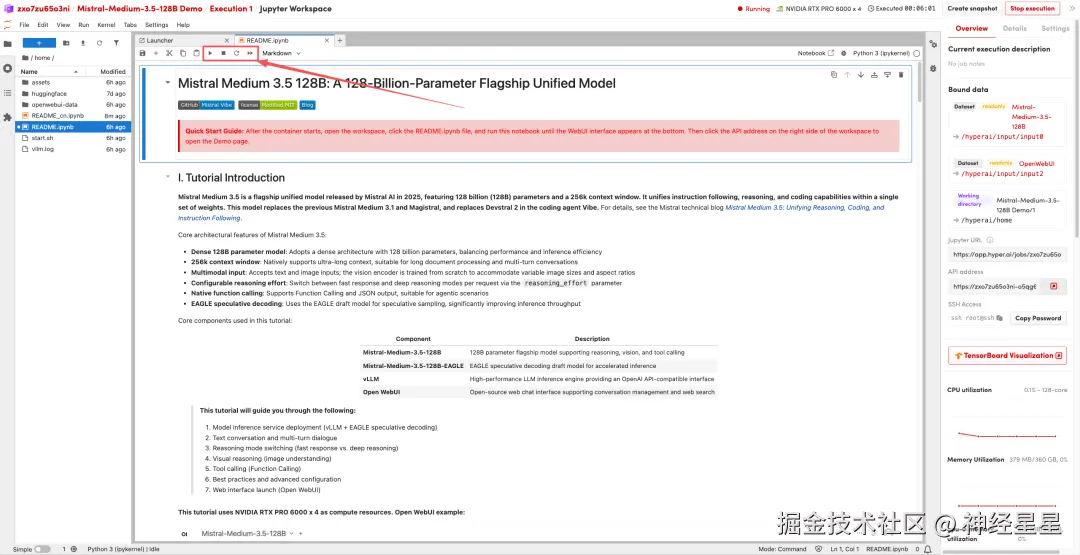Click the GitHub Mistral Vibe badge
Image resolution: width=1080 pixels, height=555 pixels.
pyautogui.click(x=206, y=105)
